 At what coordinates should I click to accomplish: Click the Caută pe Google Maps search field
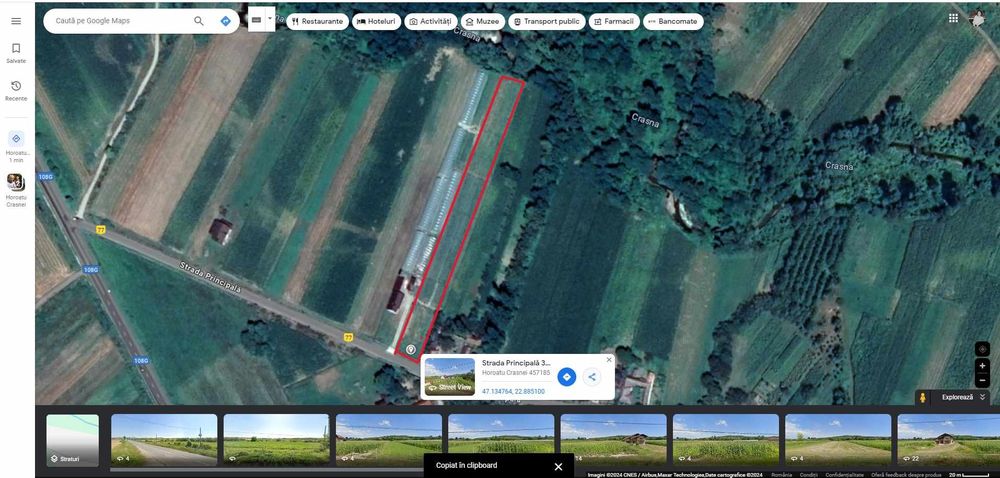click(x=121, y=21)
